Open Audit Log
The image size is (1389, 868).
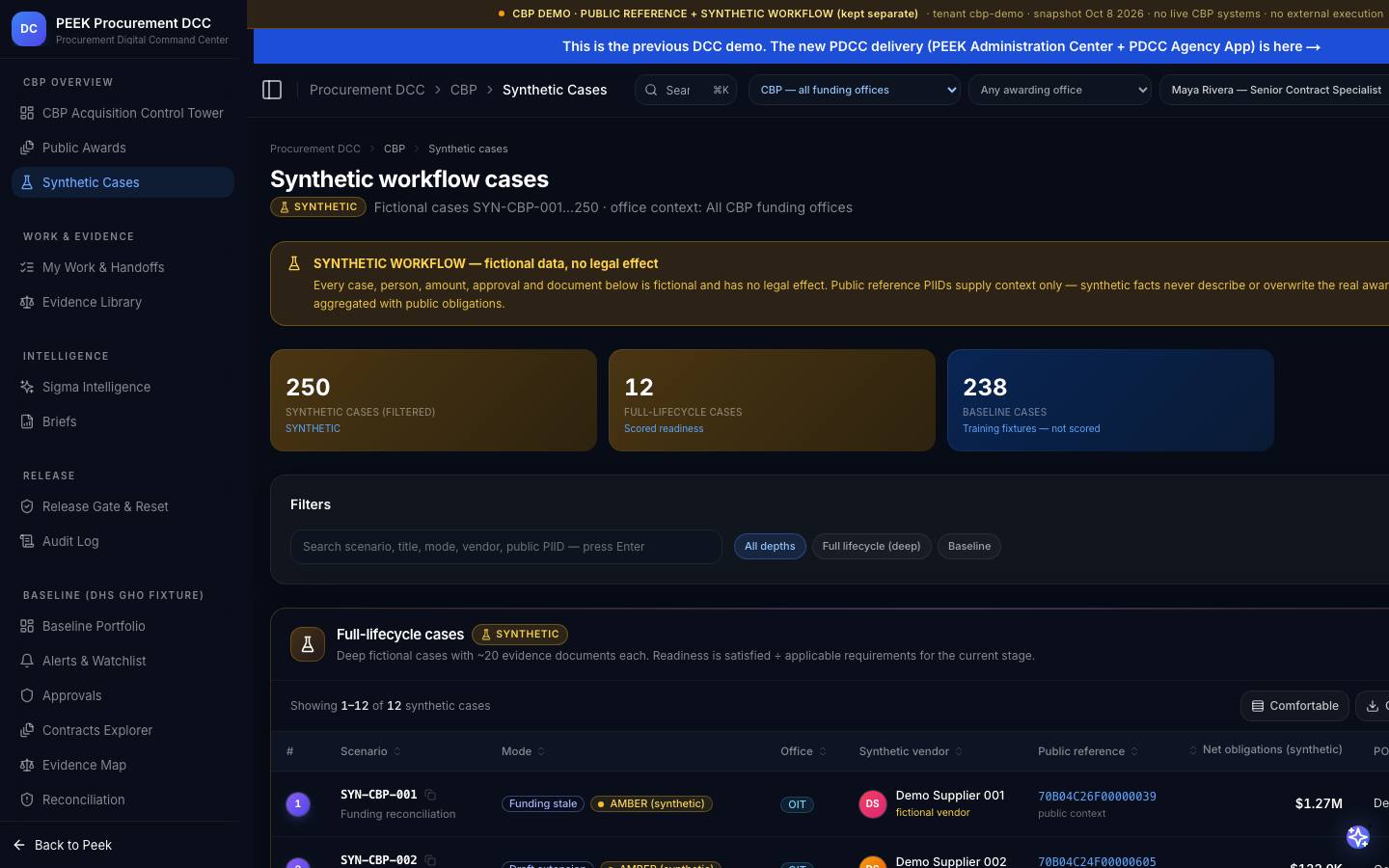(x=123, y=541)
